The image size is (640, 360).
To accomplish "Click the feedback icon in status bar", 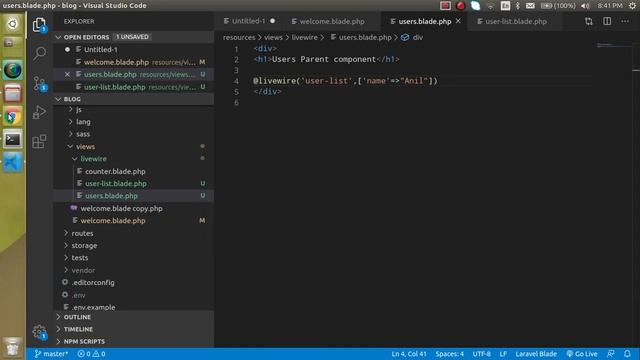I will pyautogui.click(x=611, y=354).
